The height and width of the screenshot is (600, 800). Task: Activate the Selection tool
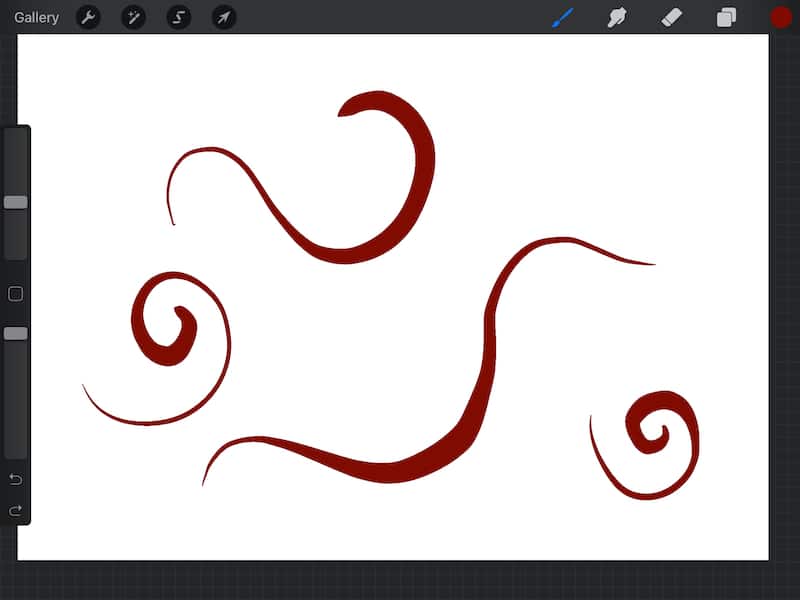(178, 17)
